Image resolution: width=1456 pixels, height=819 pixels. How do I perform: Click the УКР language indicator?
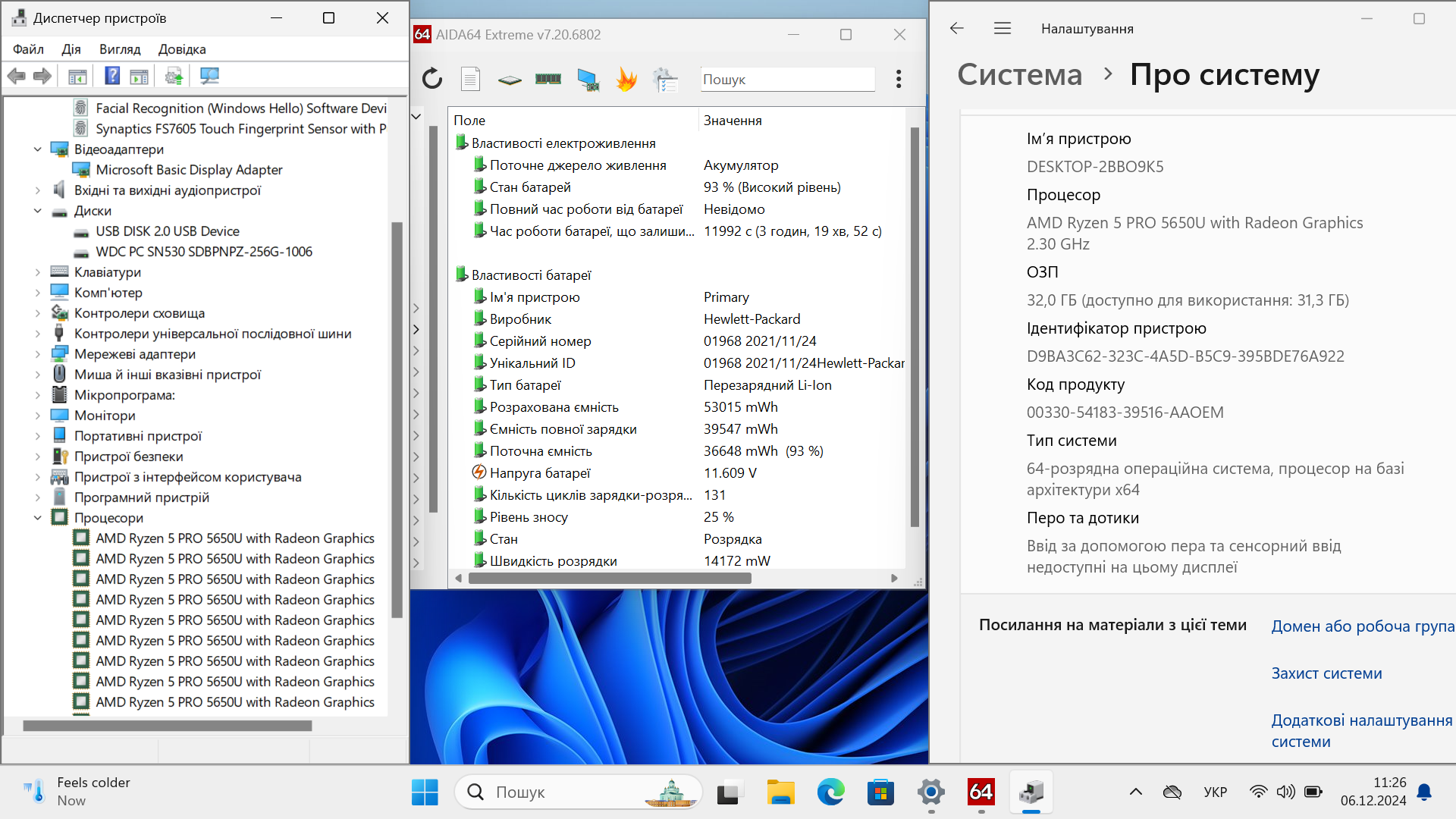tap(1215, 792)
